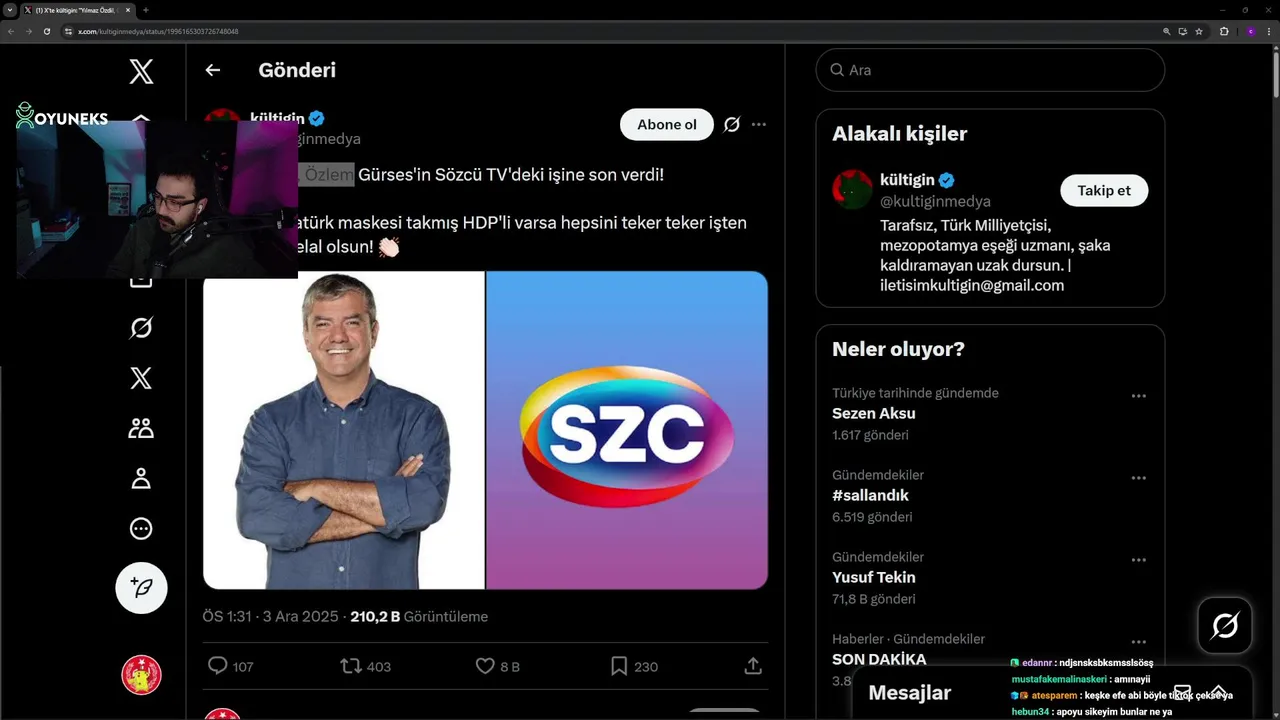Go back using the arrow beside Gönderi
This screenshot has height=720, width=1280.
[x=212, y=70]
